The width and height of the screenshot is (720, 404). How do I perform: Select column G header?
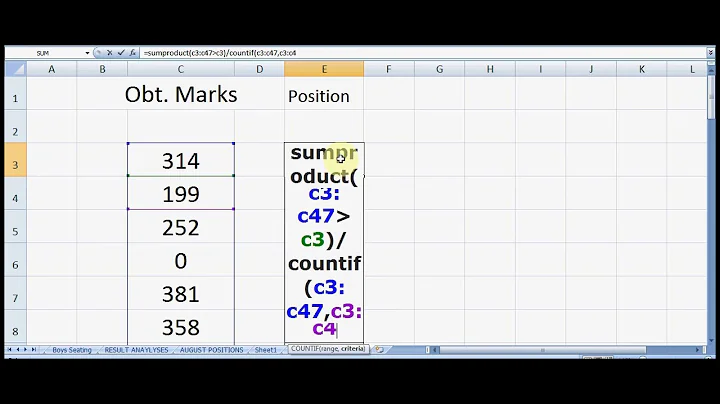[x=439, y=69]
